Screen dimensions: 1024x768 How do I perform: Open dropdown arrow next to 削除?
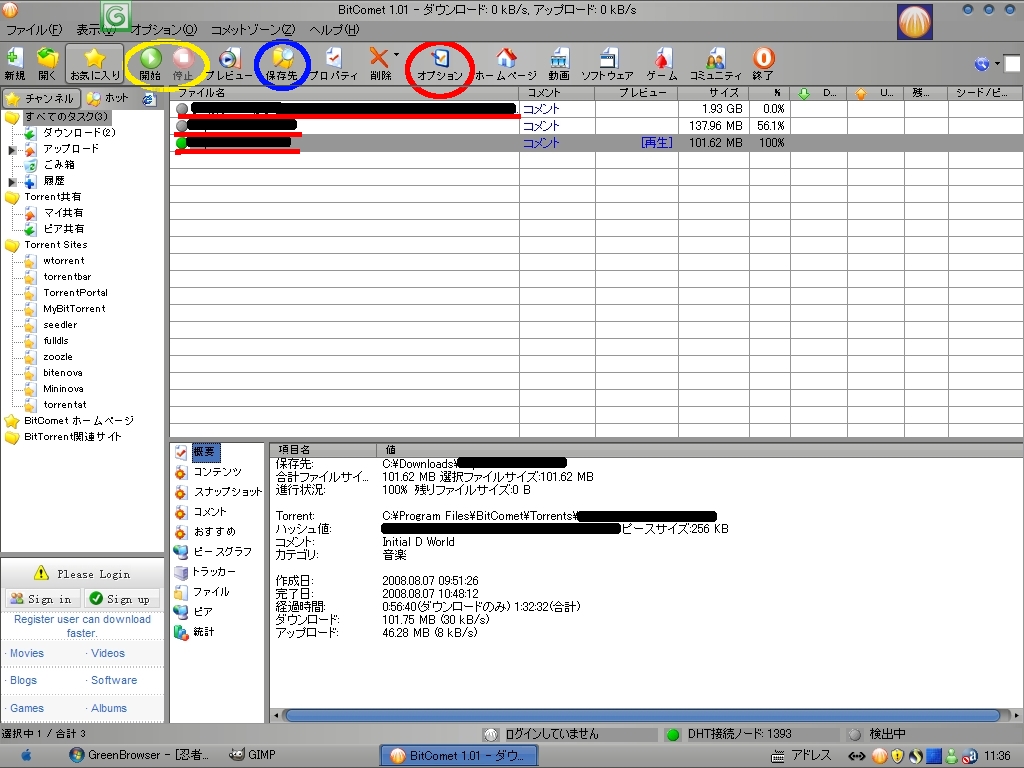[x=396, y=55]
